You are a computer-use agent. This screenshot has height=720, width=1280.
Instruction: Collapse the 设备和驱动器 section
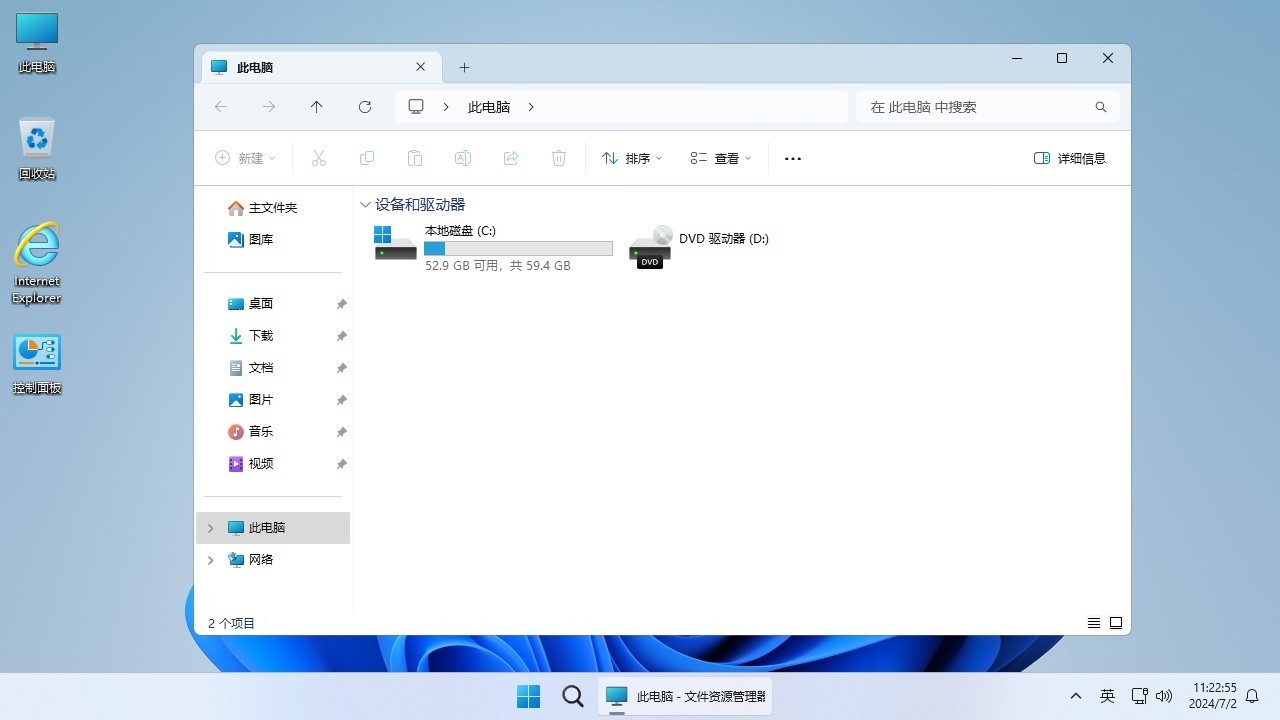coord(365,204)
